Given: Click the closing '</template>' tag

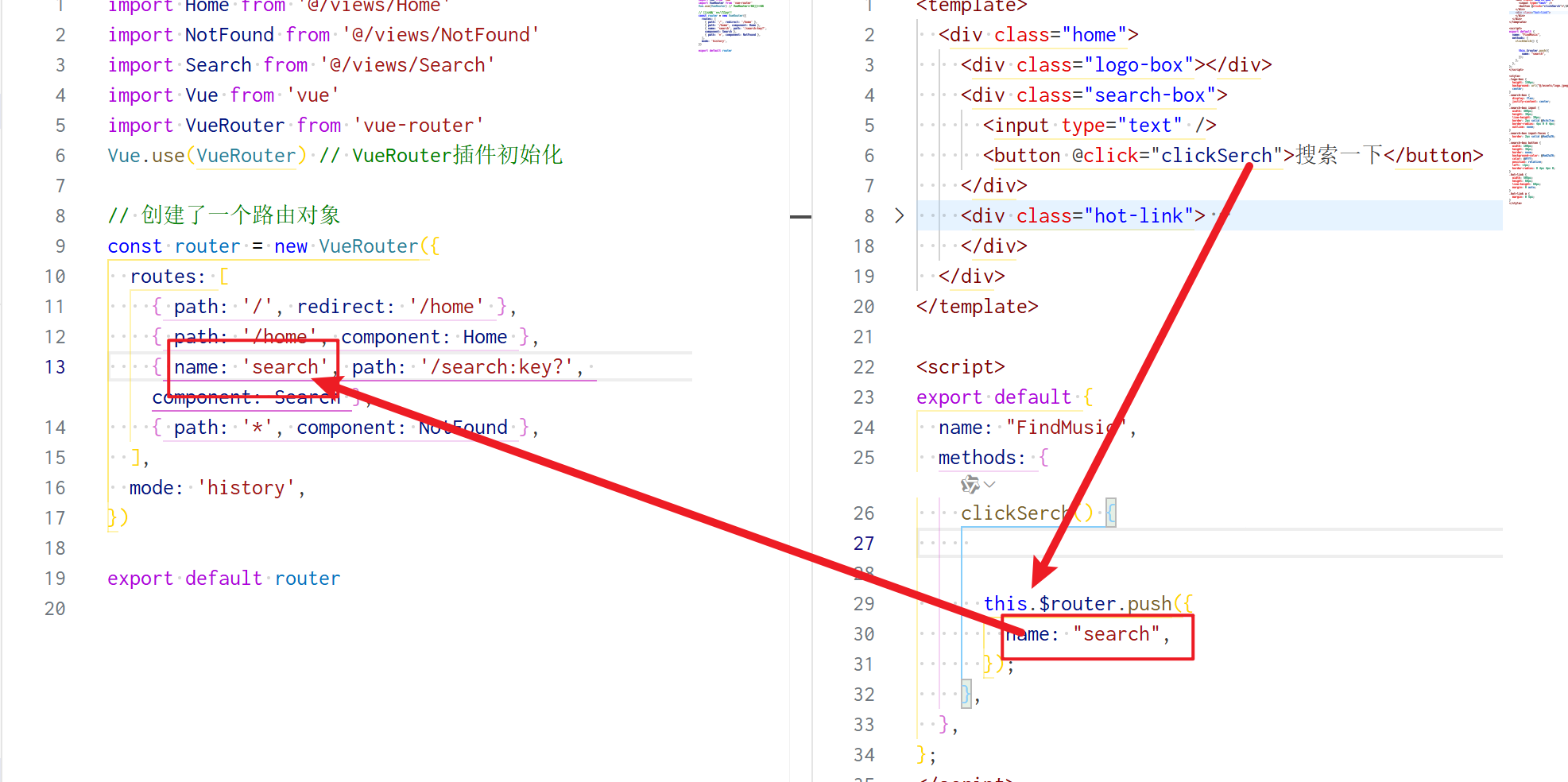Looking at the screenshot, I should click(x=978, y=307).
